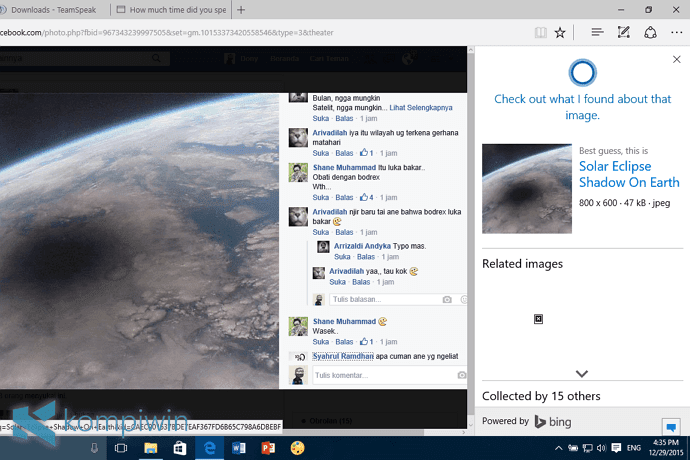
Task: Click the Bing logo
Action: point(553,422)
